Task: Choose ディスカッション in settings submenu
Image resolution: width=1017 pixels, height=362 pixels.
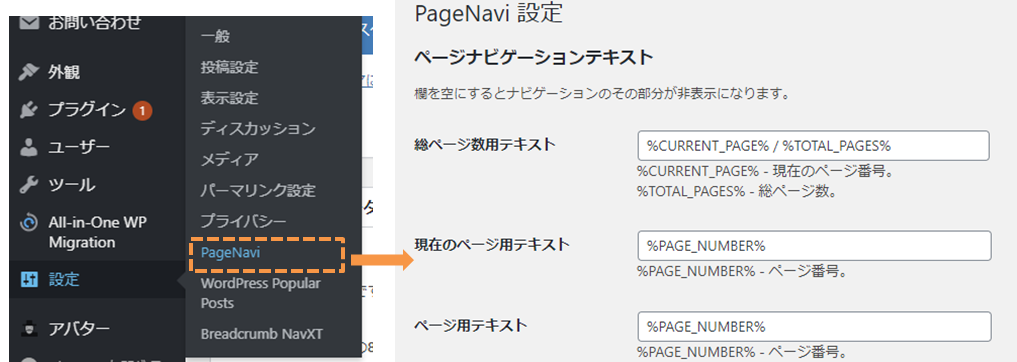Action: pyautogui.click(x=258, y=128)
